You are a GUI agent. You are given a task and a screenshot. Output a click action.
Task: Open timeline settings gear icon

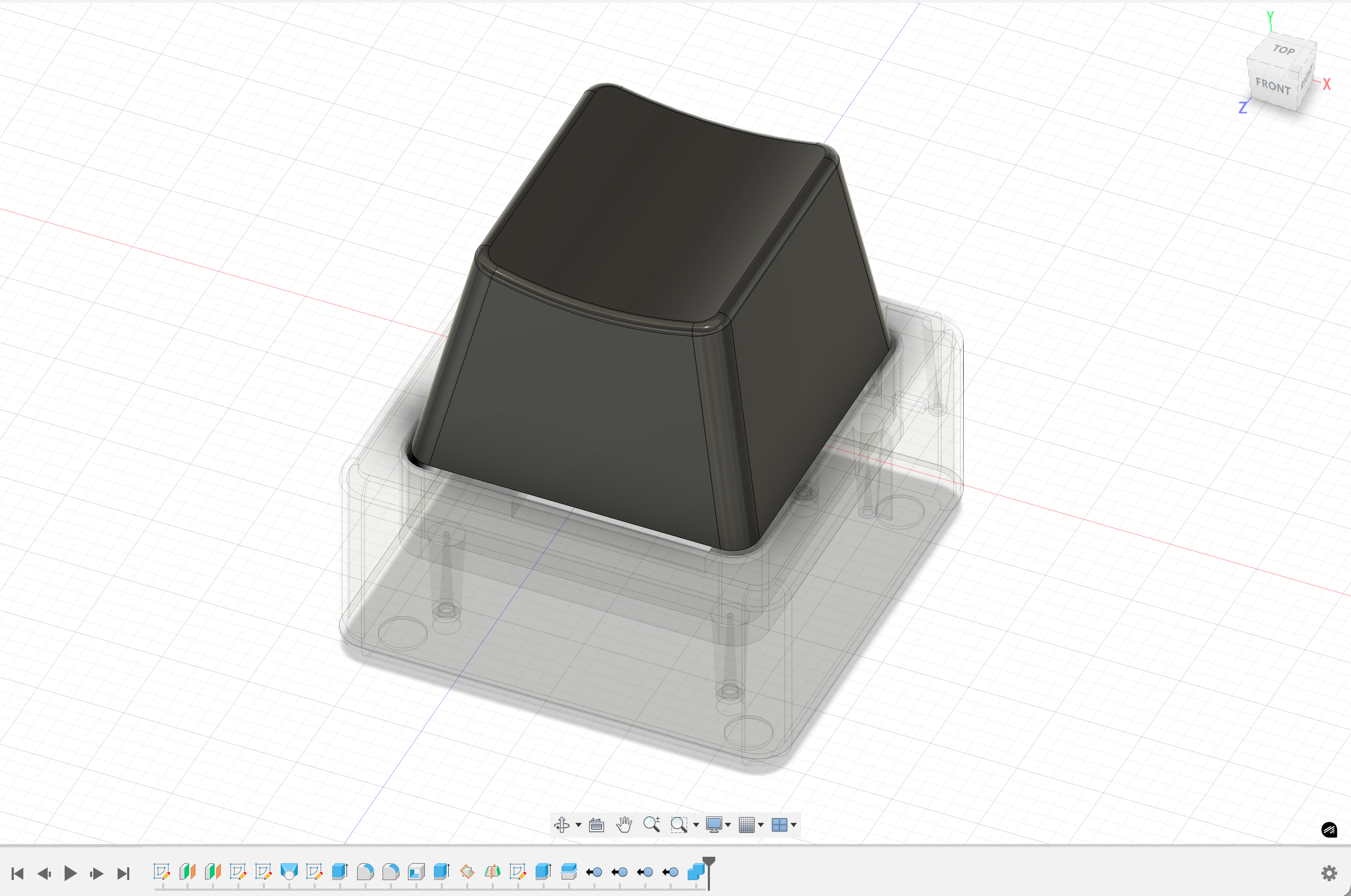click(1329, 873)
